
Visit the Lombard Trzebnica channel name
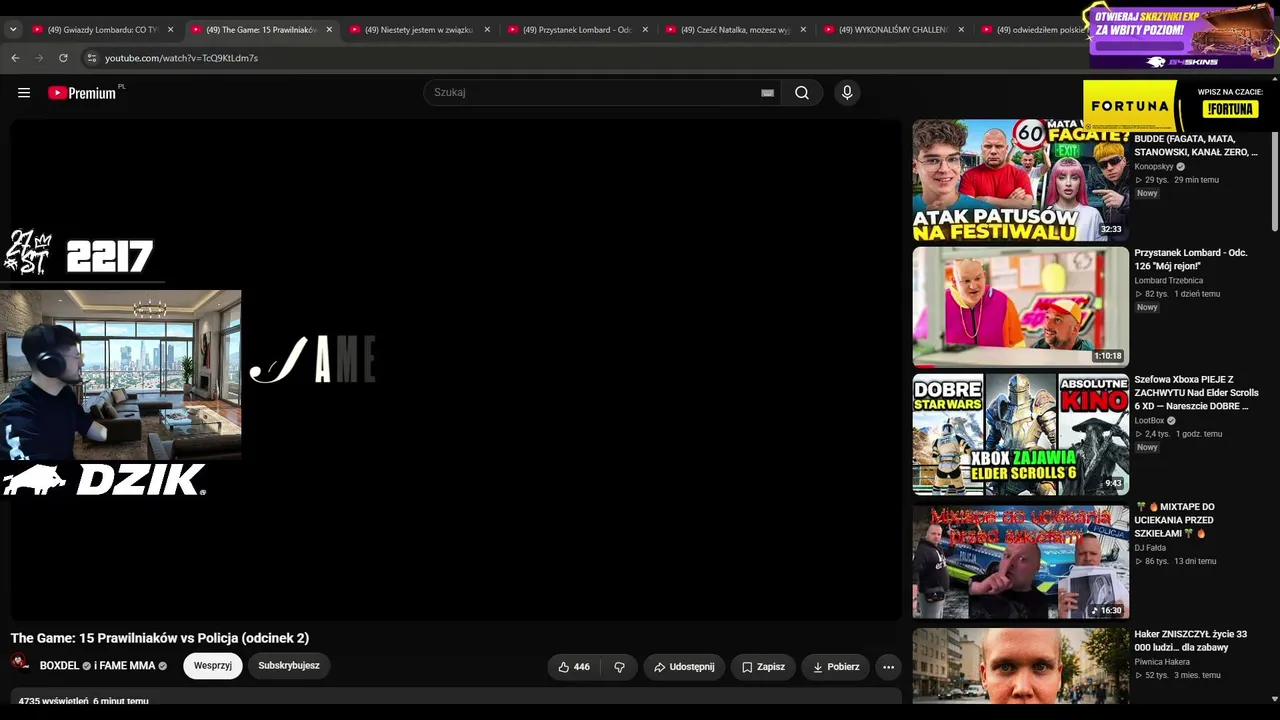click(1168, 280)
